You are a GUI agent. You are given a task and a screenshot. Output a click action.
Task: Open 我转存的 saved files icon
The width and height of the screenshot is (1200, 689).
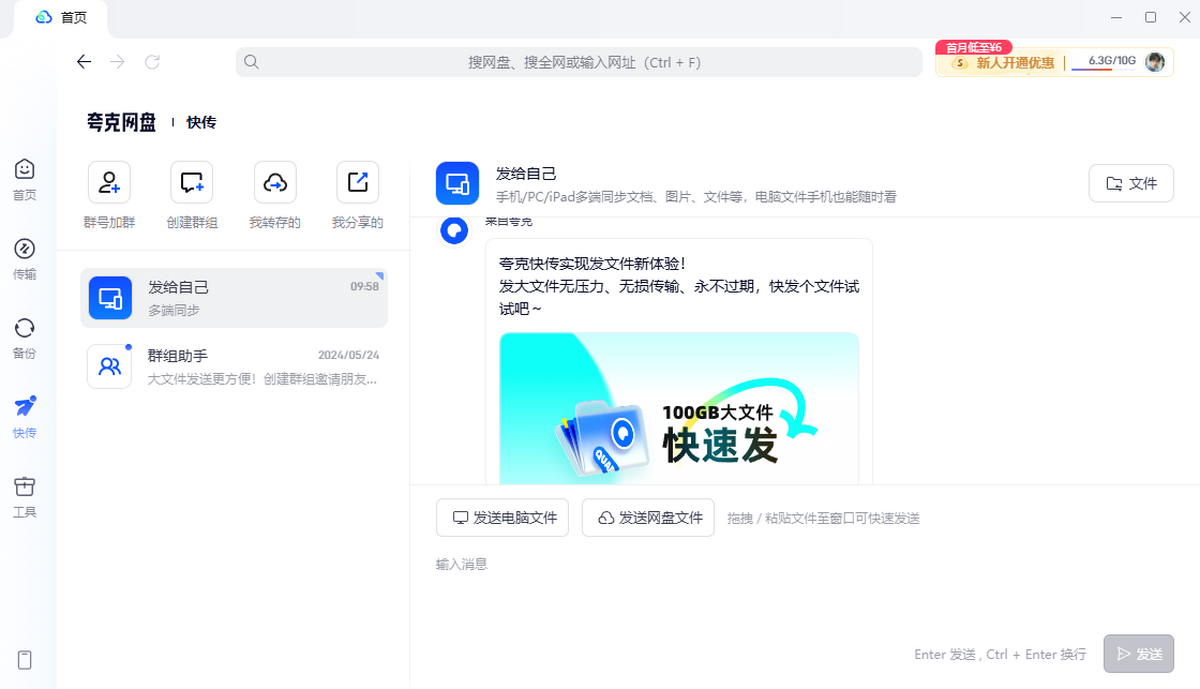(x=275, y=182)
